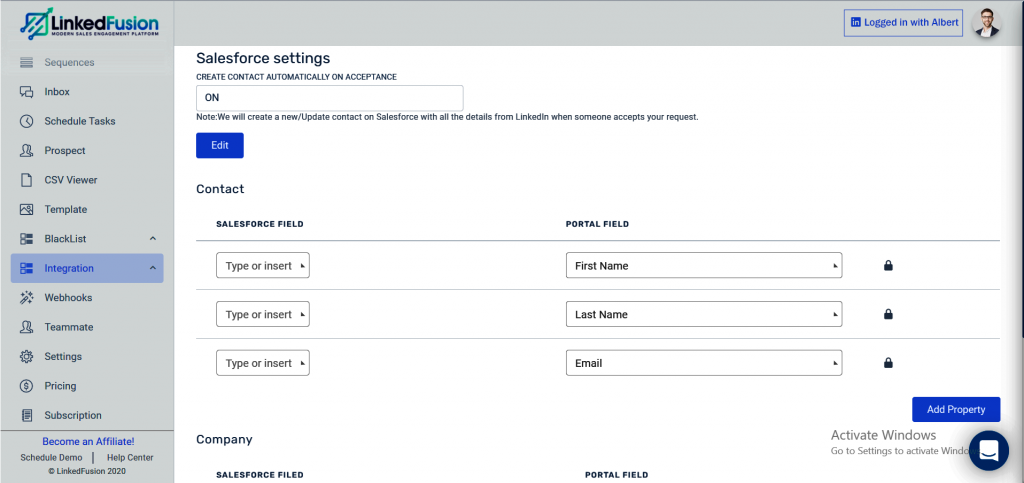Go to Inbox page
The image size is (1024, 483).
57,92
